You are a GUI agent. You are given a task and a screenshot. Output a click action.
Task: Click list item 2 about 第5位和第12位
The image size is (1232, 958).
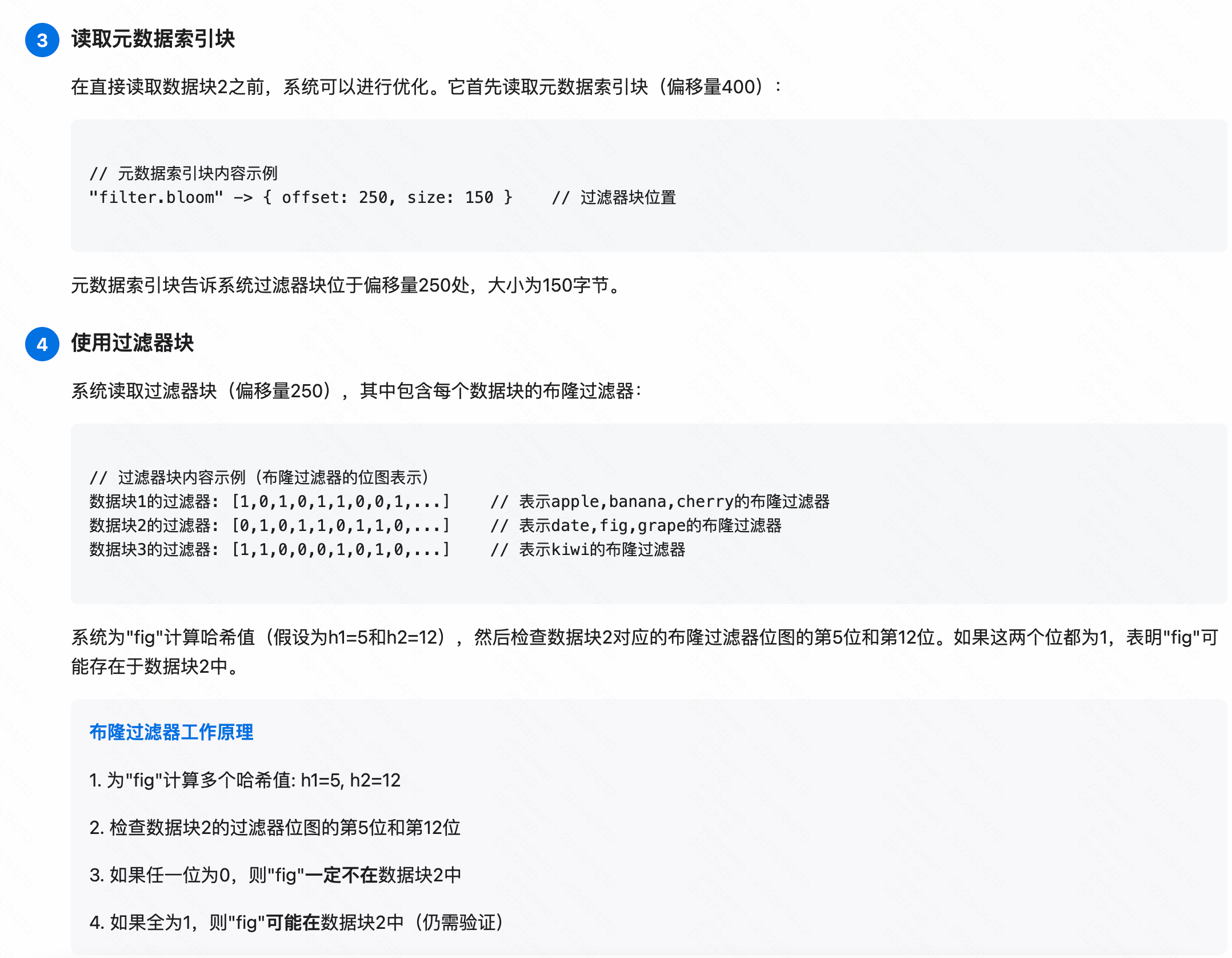[x=275, y=828]
